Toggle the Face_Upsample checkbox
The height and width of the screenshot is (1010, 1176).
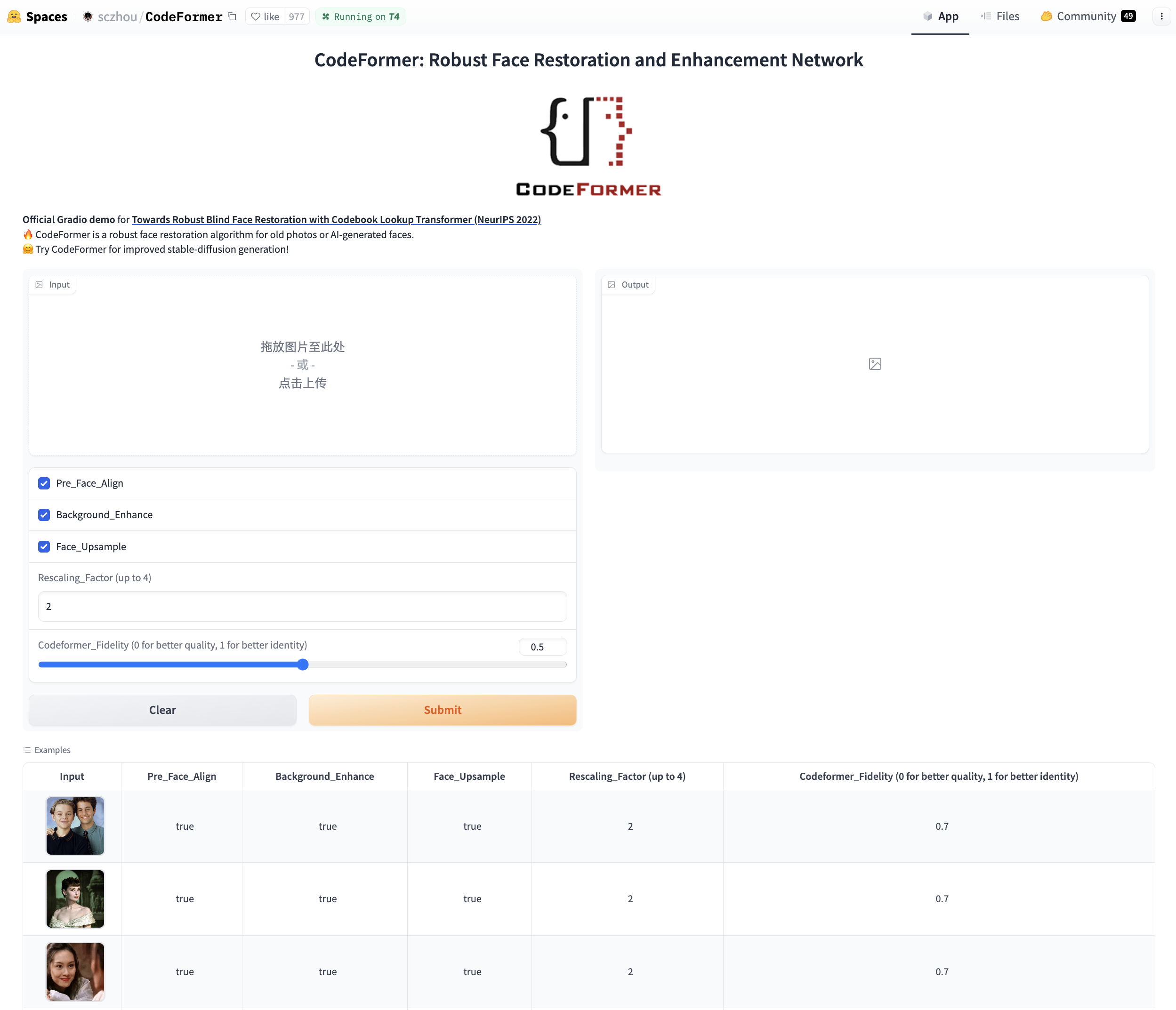pos(44,546)
